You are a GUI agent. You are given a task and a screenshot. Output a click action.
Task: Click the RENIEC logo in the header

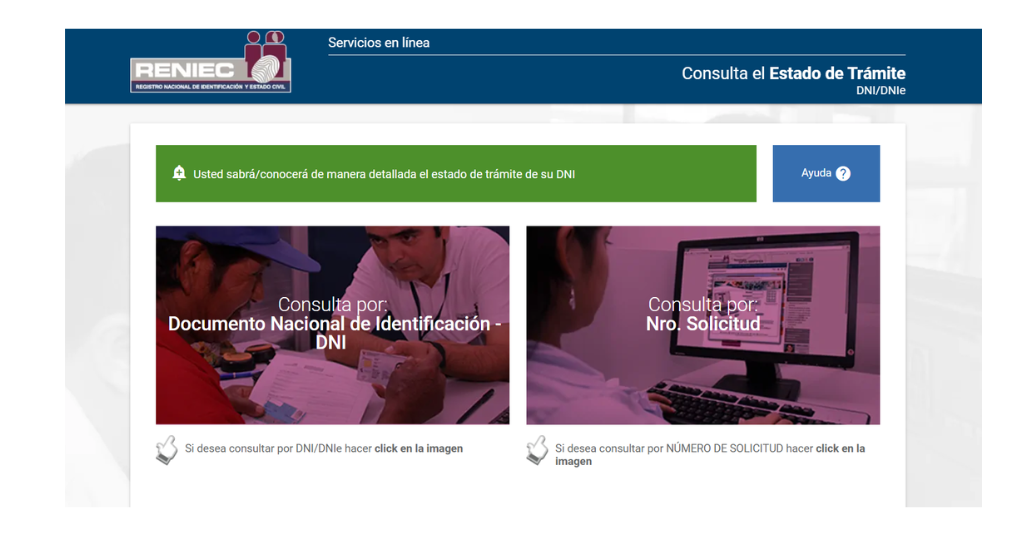(211, 61)
